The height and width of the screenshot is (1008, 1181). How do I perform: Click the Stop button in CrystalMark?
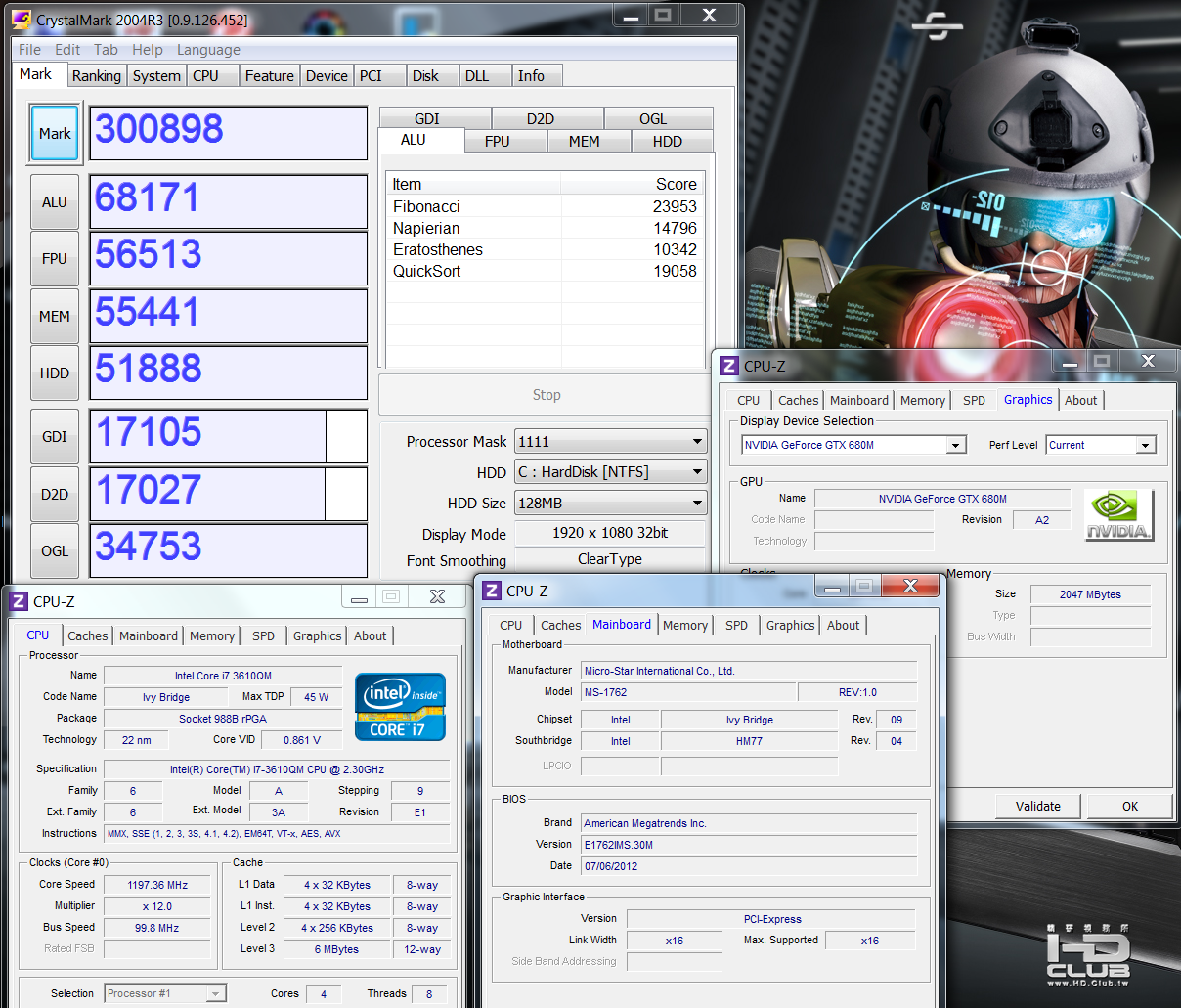click(547, 395)
